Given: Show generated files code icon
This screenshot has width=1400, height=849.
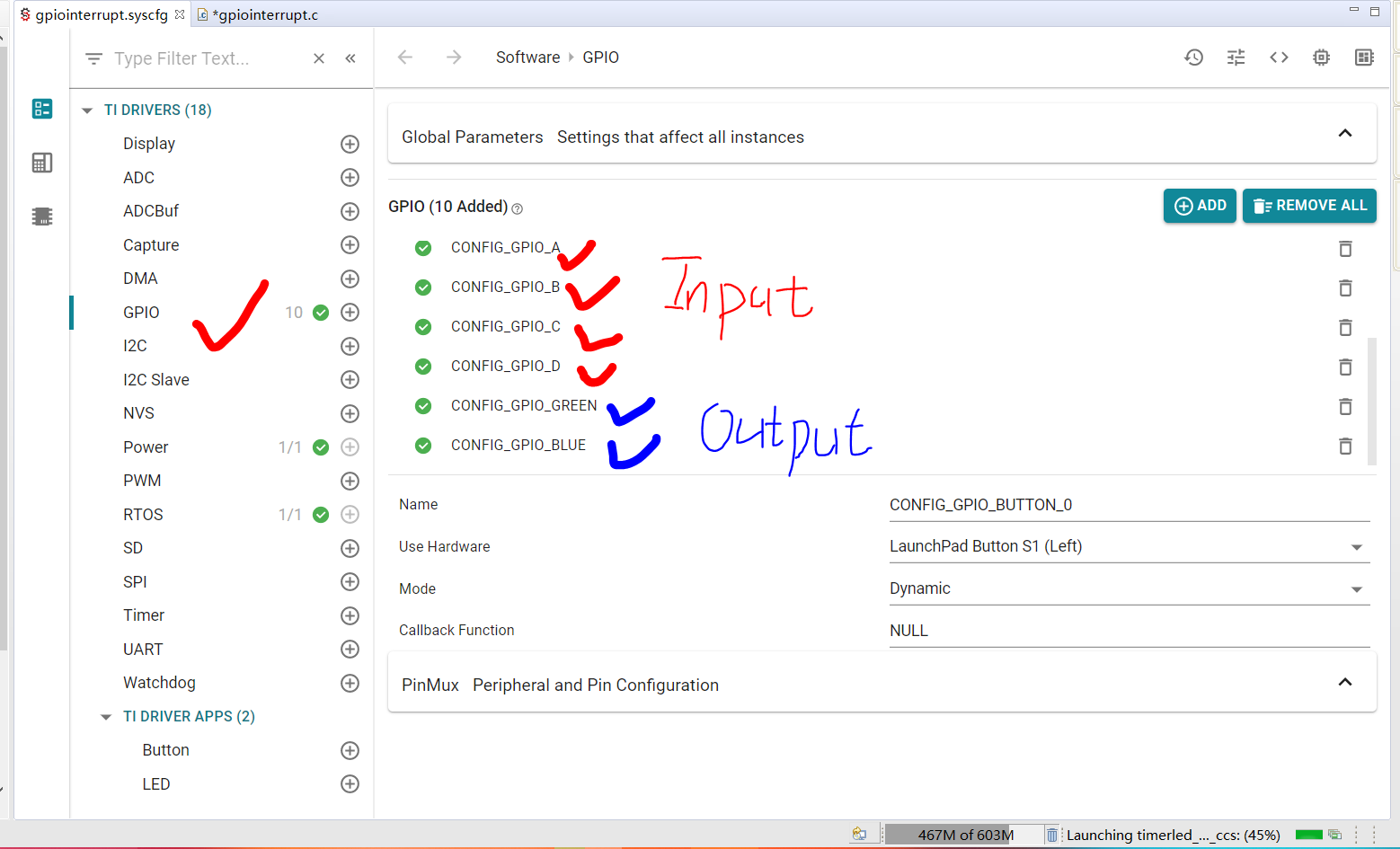Looking at the screenshot, I should pyautogui.click(x=1279, y=57).
